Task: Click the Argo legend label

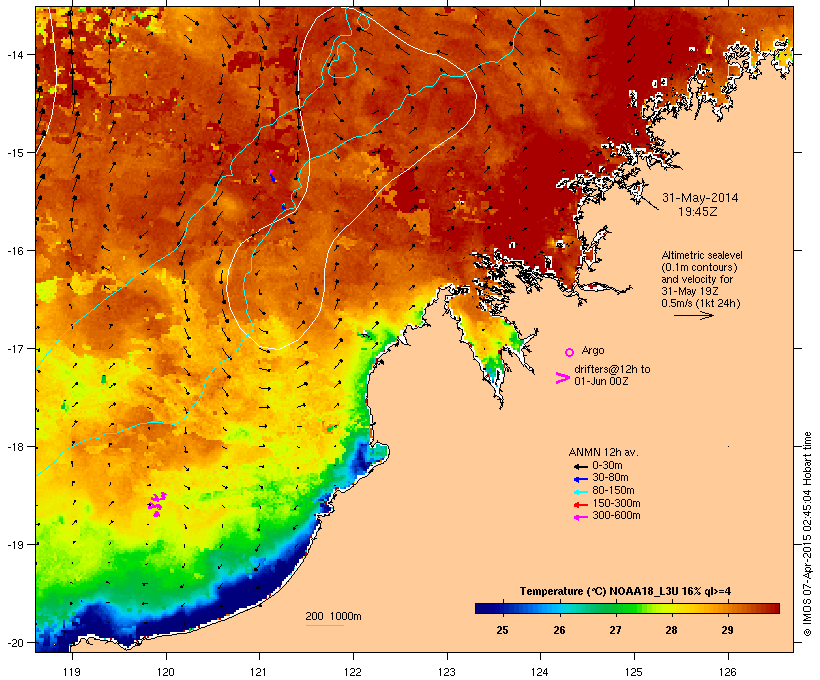Action: pyautogui.click(x=593, y=350)
